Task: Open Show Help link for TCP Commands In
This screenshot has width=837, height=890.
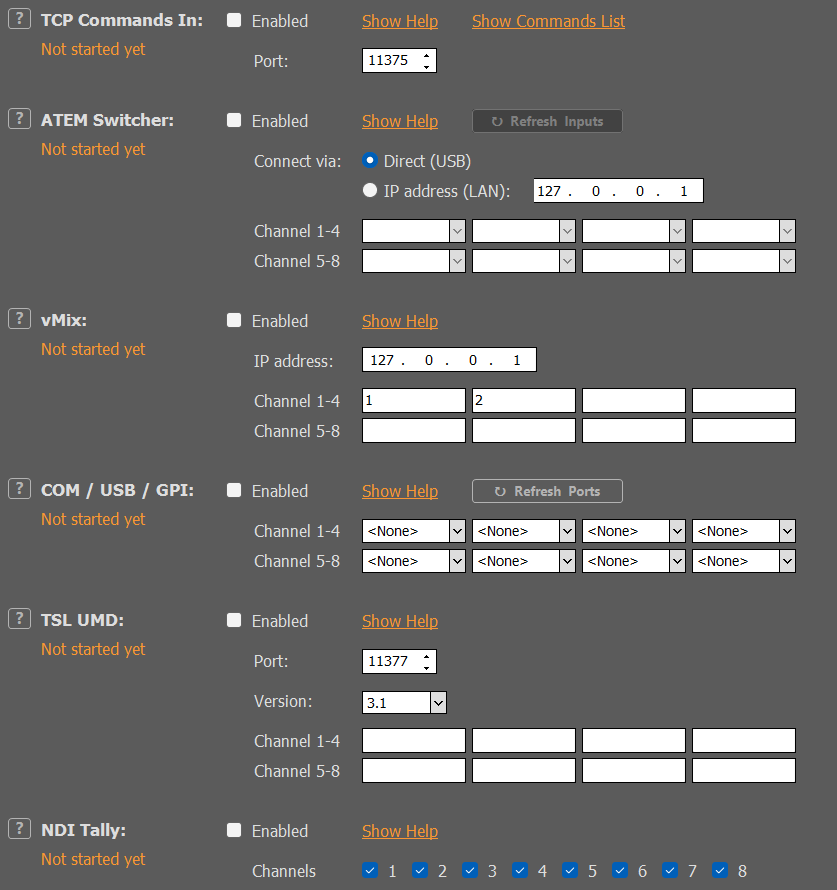Action: click(x=400, y=22)
